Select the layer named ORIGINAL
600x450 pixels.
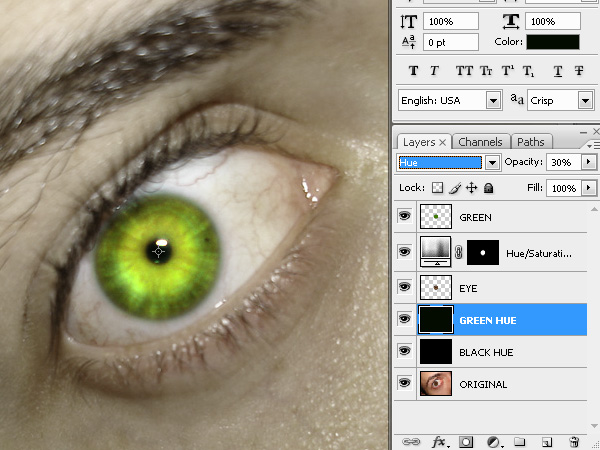pos(483,384)
